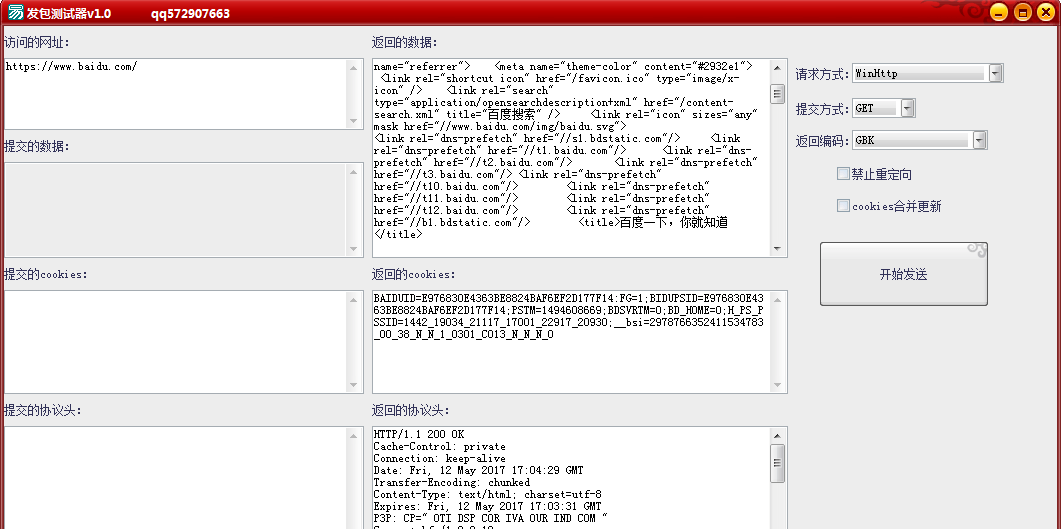Focus the 提交的cookies text area
1061x529 pixels.
[x=175, y=341]
